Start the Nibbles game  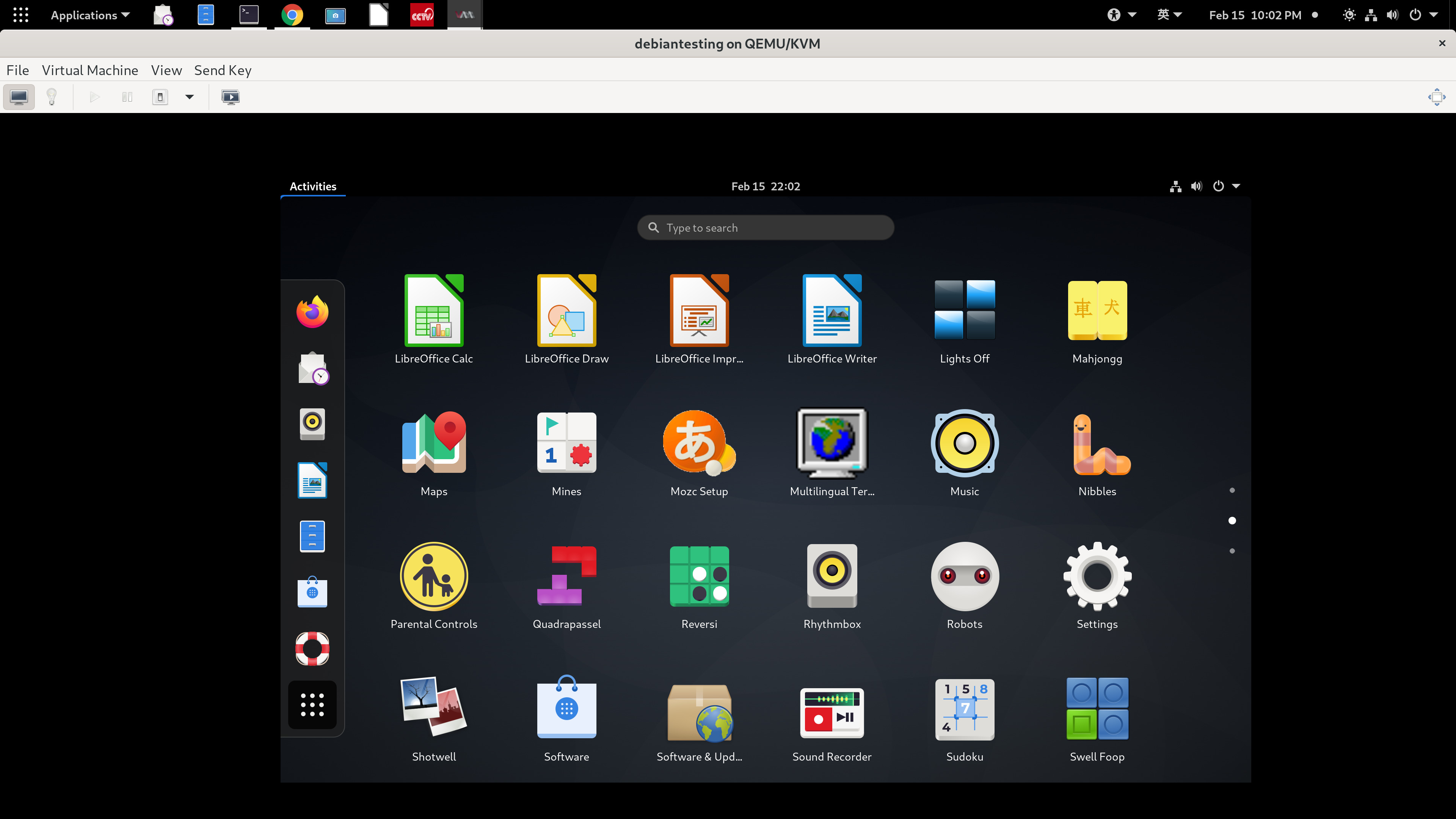[x=1097, y=452]
